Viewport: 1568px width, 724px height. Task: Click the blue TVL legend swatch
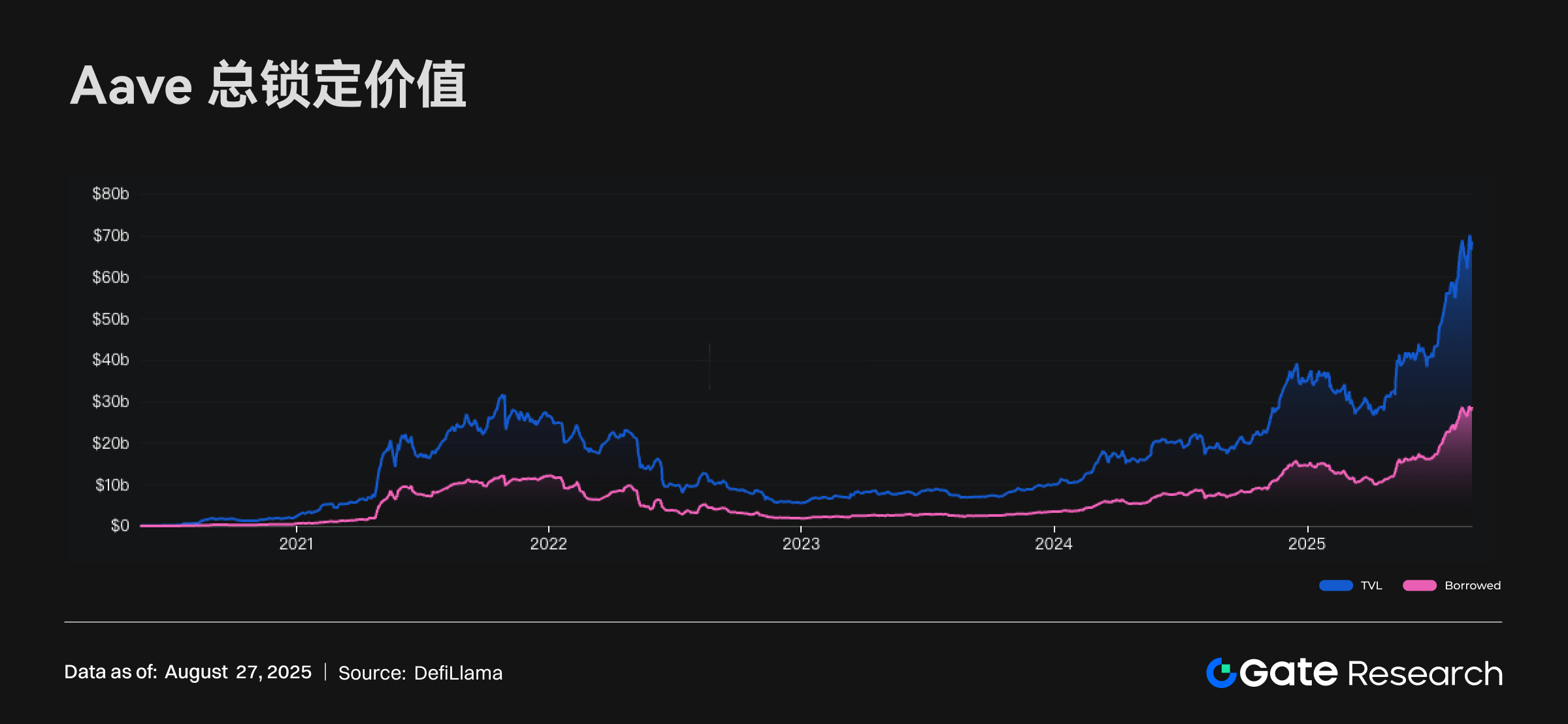pos(1336,585)
